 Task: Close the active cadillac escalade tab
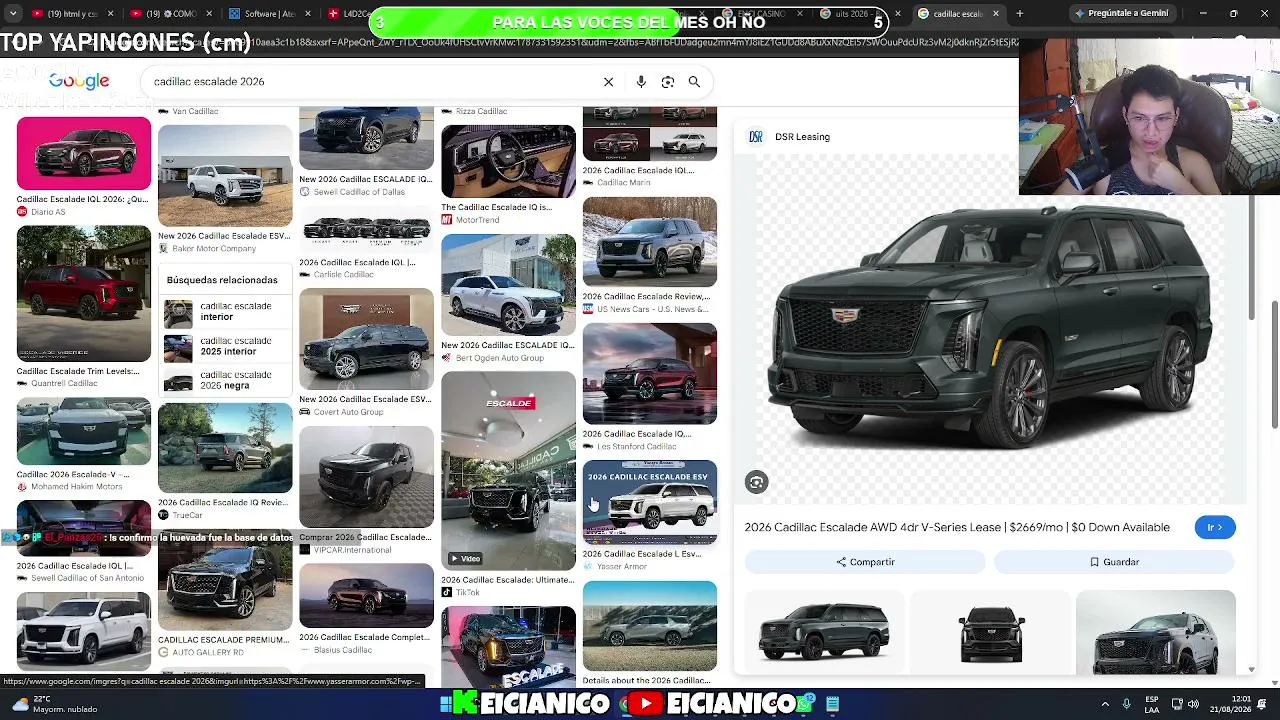coord(996,14)
